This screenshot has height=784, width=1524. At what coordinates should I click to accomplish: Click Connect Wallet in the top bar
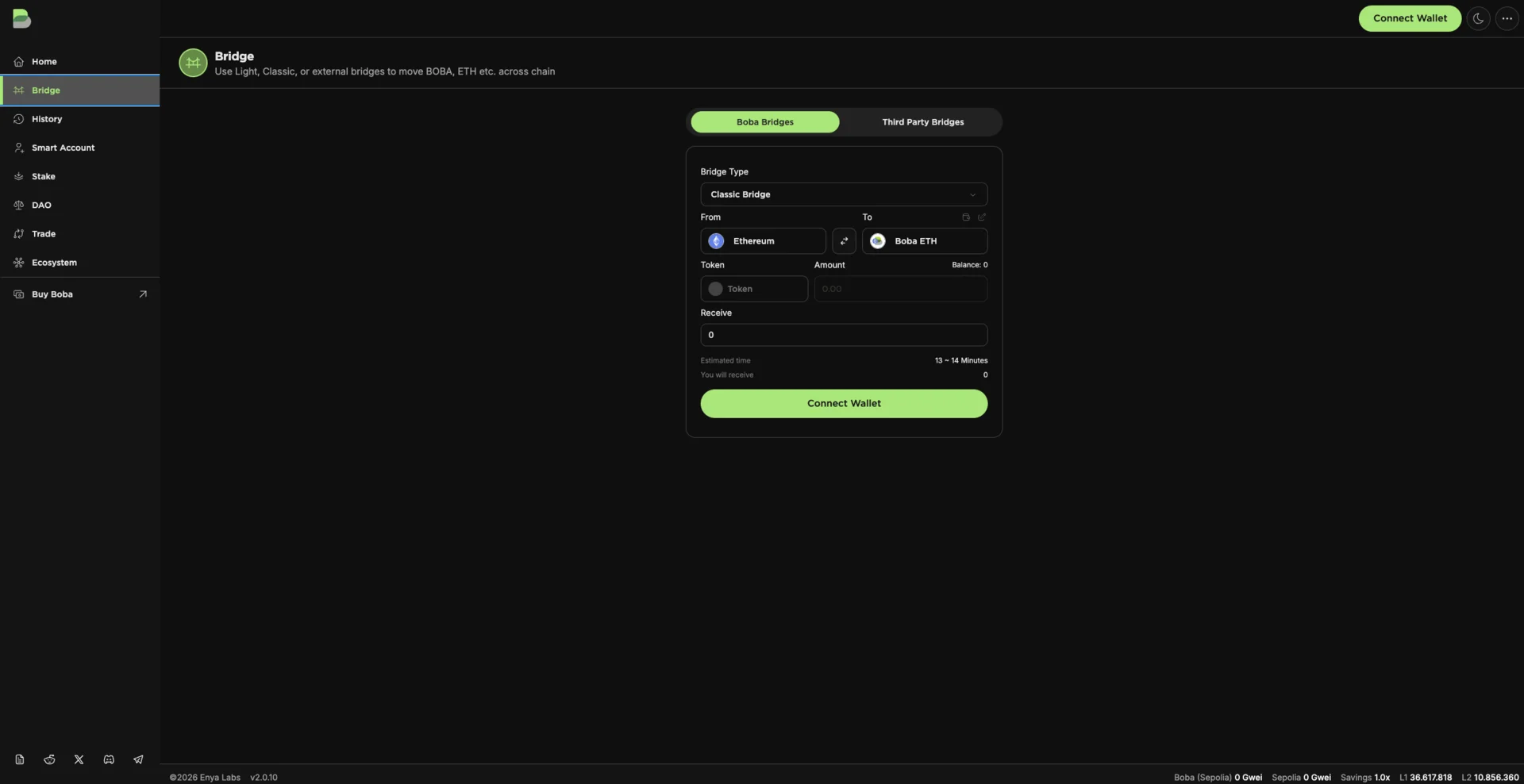point(1410,18)
